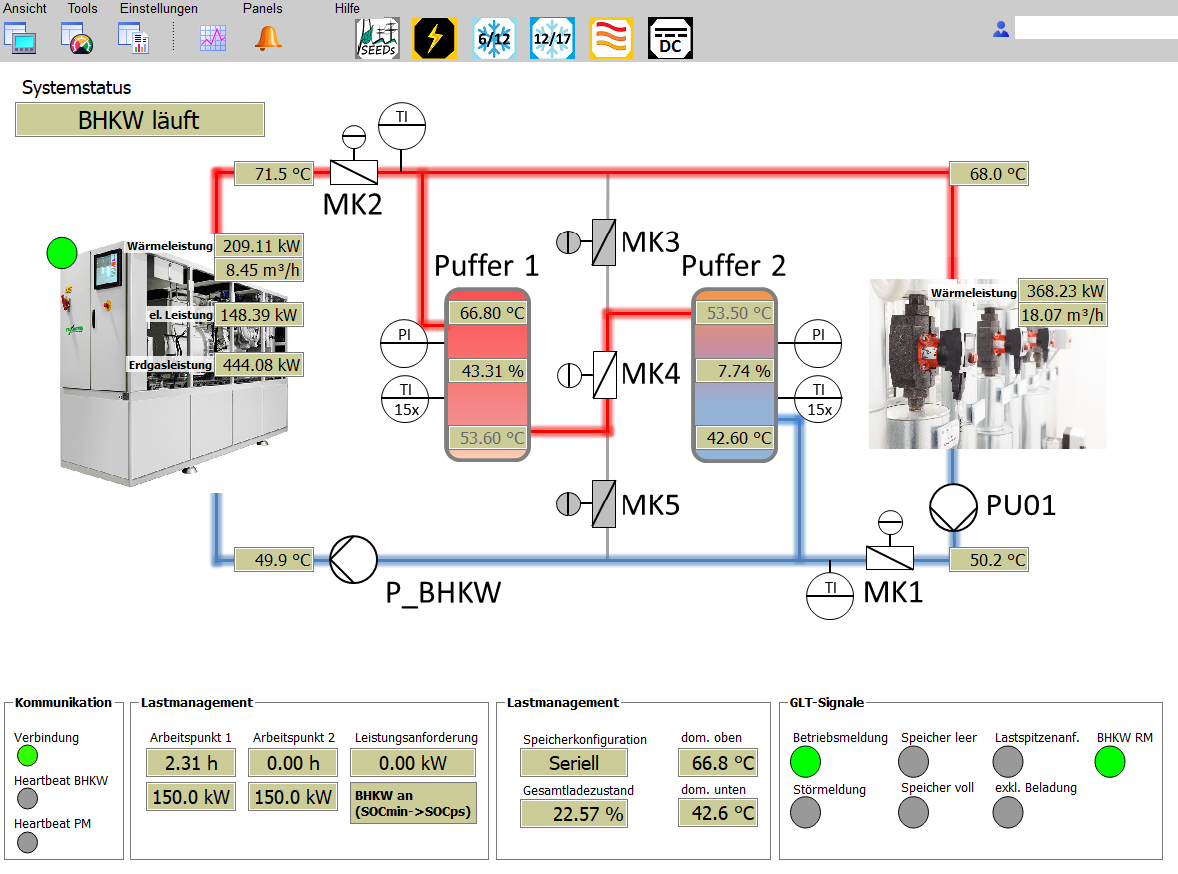Click the gauge tool icon under Tools
Image resolution: width=1178 pixels, height=874 pixels.
[x=77, y=38]
